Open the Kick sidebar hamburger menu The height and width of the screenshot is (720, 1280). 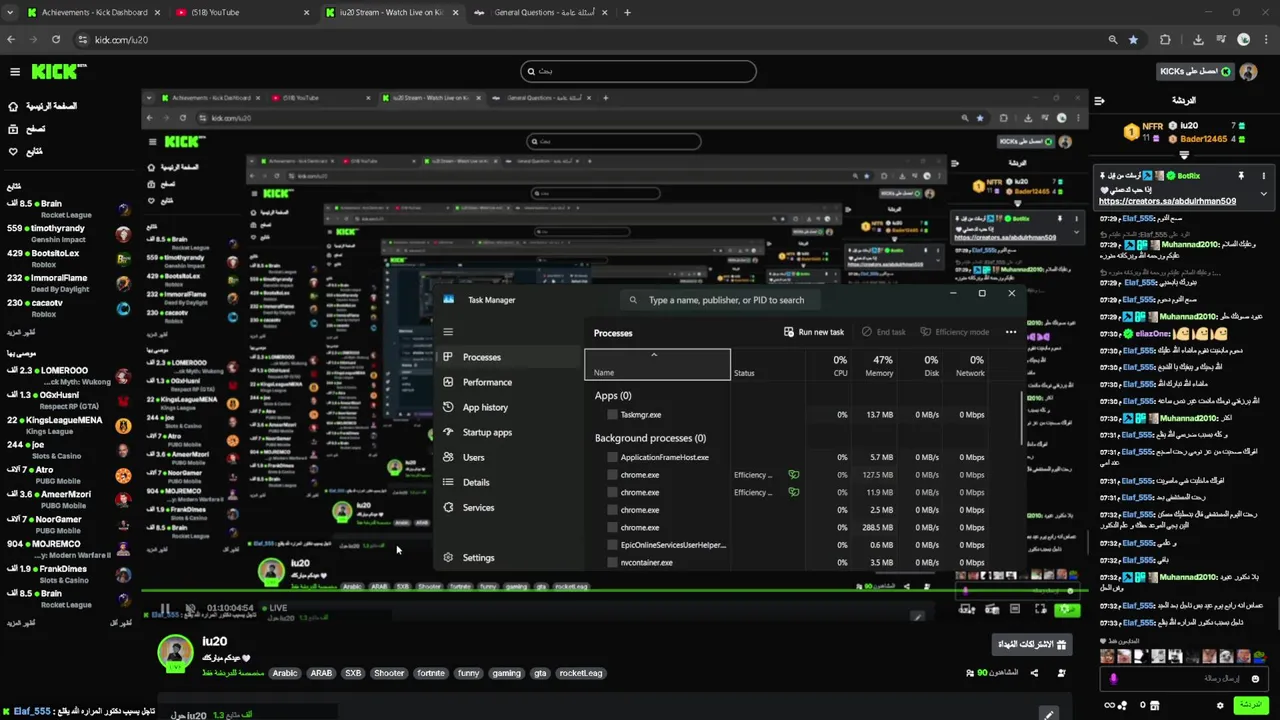point(15,72)
